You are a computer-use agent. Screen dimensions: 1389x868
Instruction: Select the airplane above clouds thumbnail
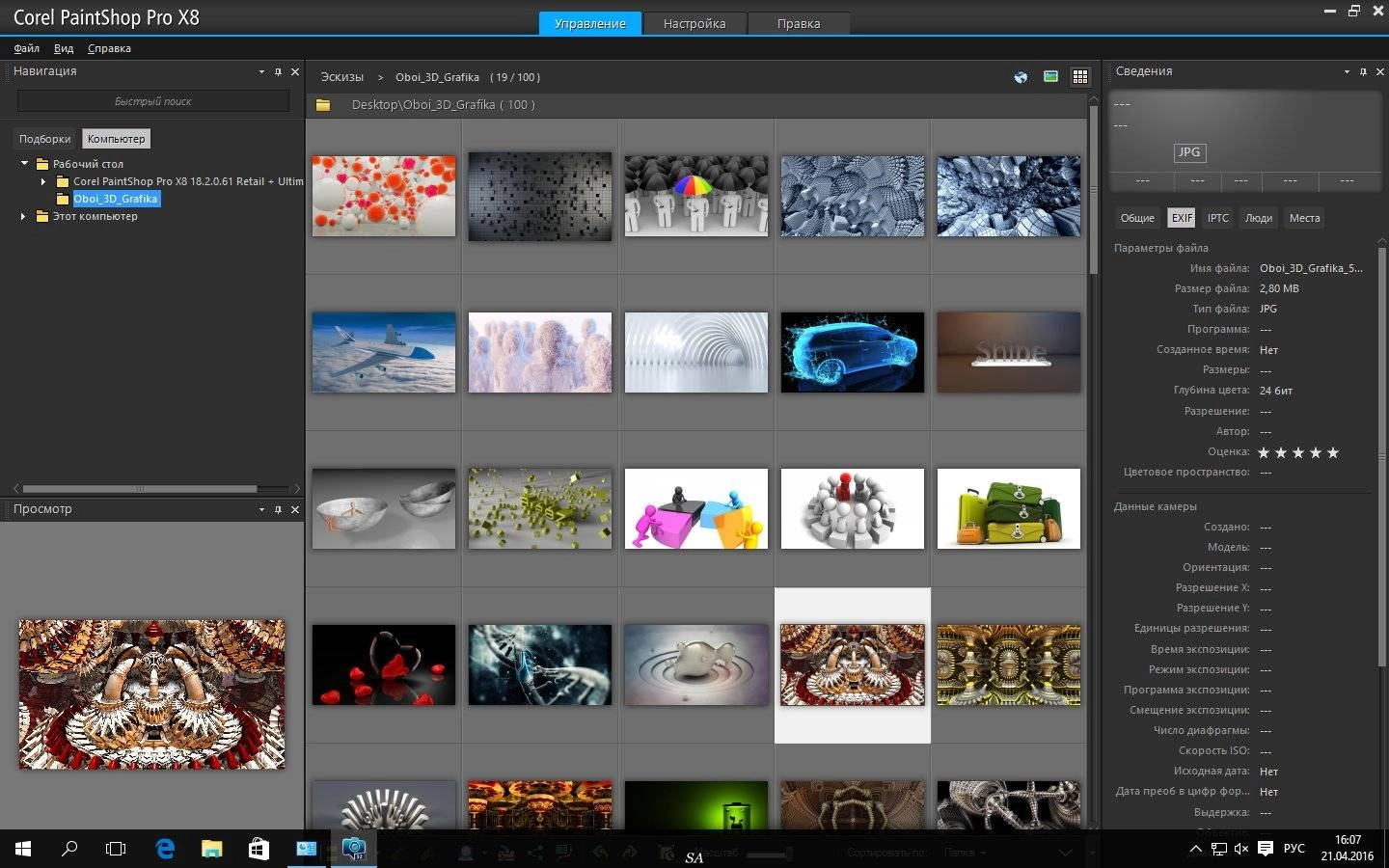pyautogui.click(x=384, y=352)
